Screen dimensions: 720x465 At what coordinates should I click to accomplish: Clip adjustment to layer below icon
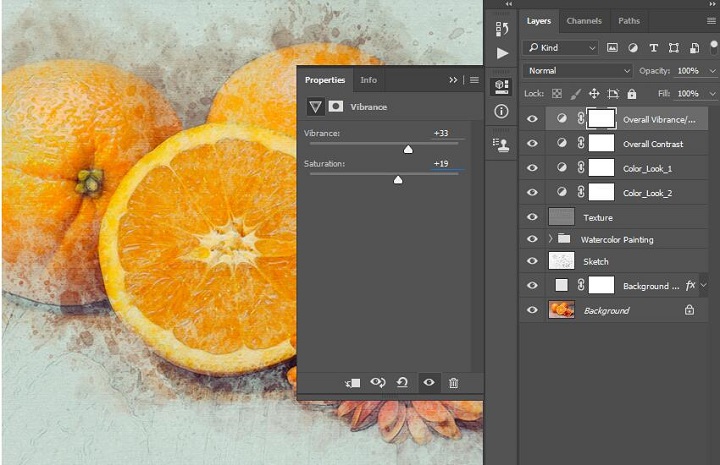tap(353, 383)
